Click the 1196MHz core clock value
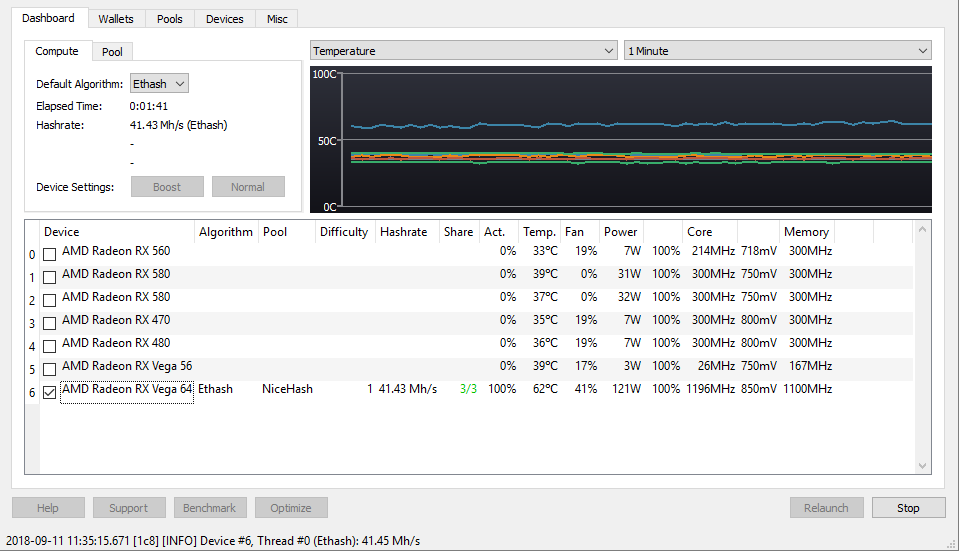 (711, 389)
